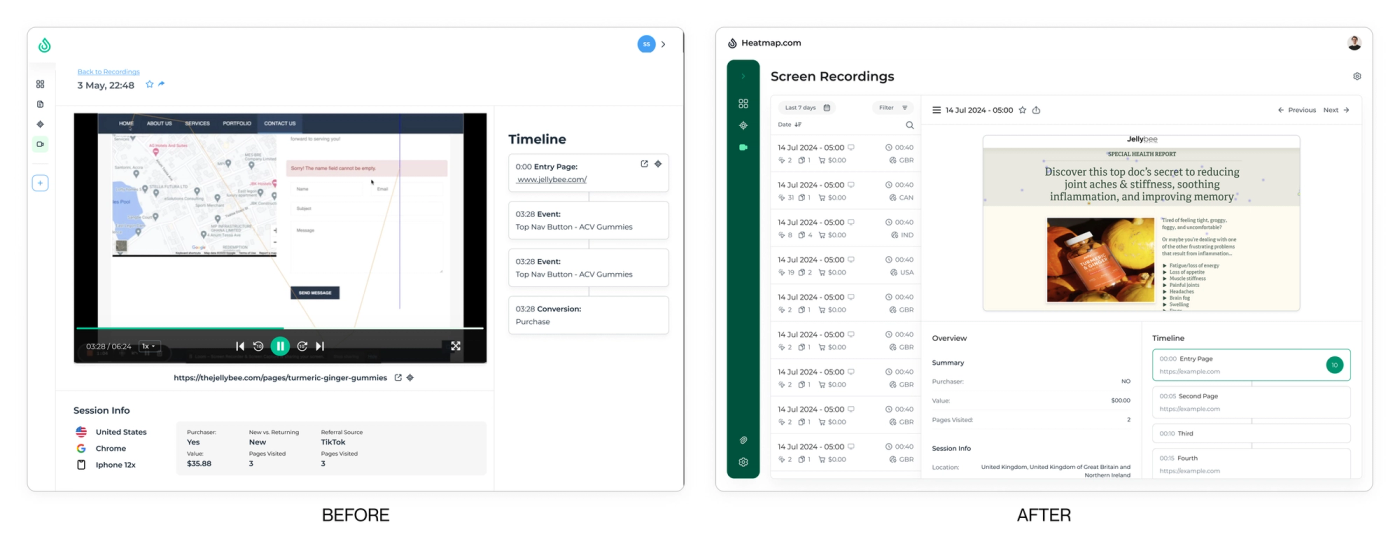Click green 10 badge on Entry Page
The image size is (1400, 553).
pos(1334,365)
